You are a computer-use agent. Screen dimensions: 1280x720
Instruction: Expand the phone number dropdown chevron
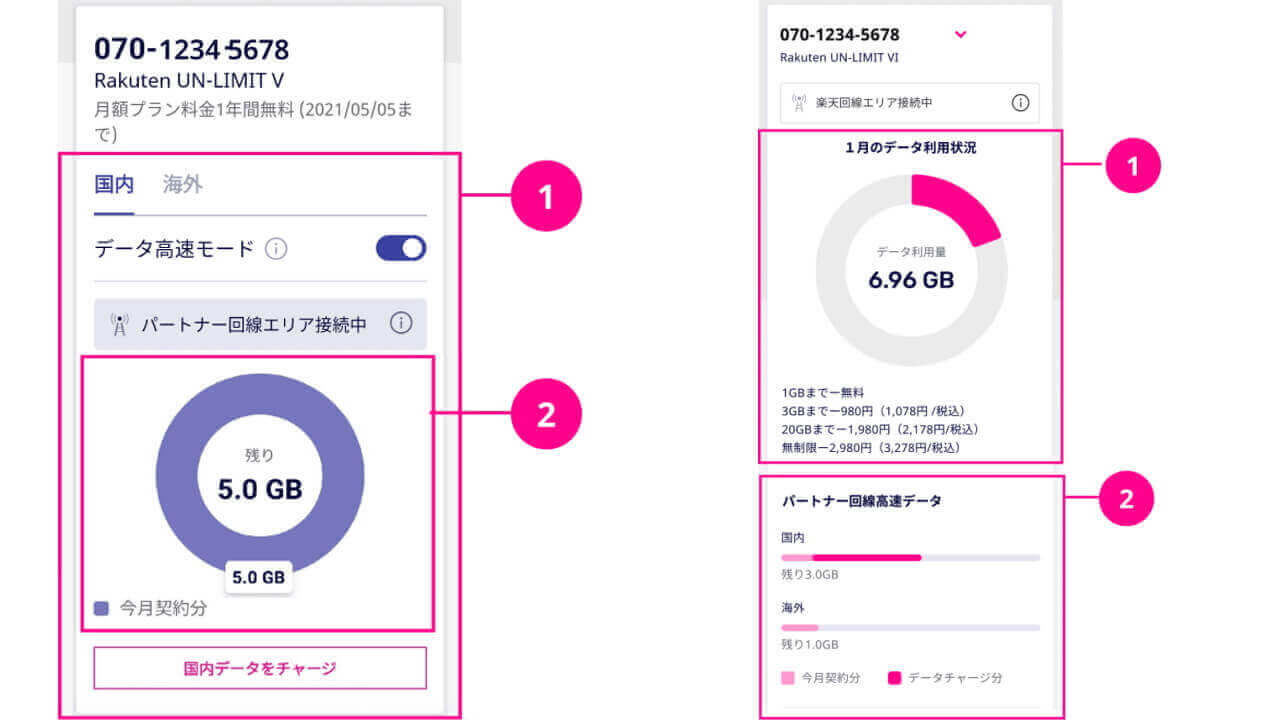[x=960, y=33]
